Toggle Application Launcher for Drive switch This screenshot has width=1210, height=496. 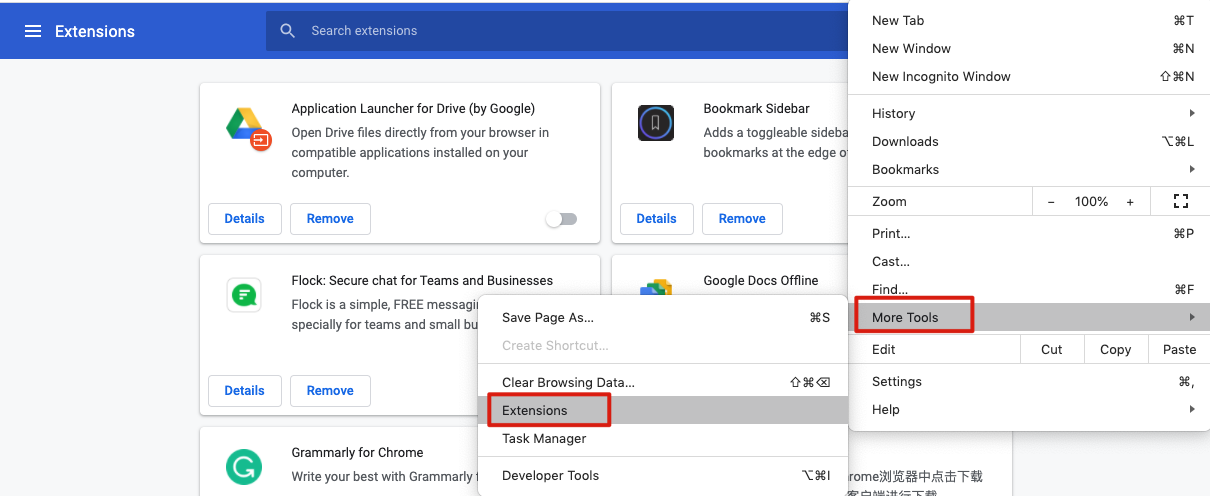561,219
